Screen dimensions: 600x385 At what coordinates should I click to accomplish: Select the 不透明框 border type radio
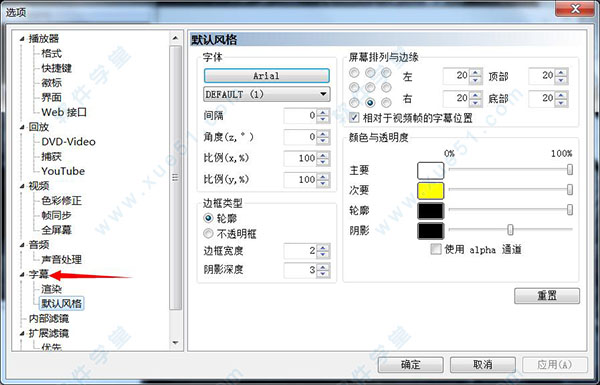[208, 233]
